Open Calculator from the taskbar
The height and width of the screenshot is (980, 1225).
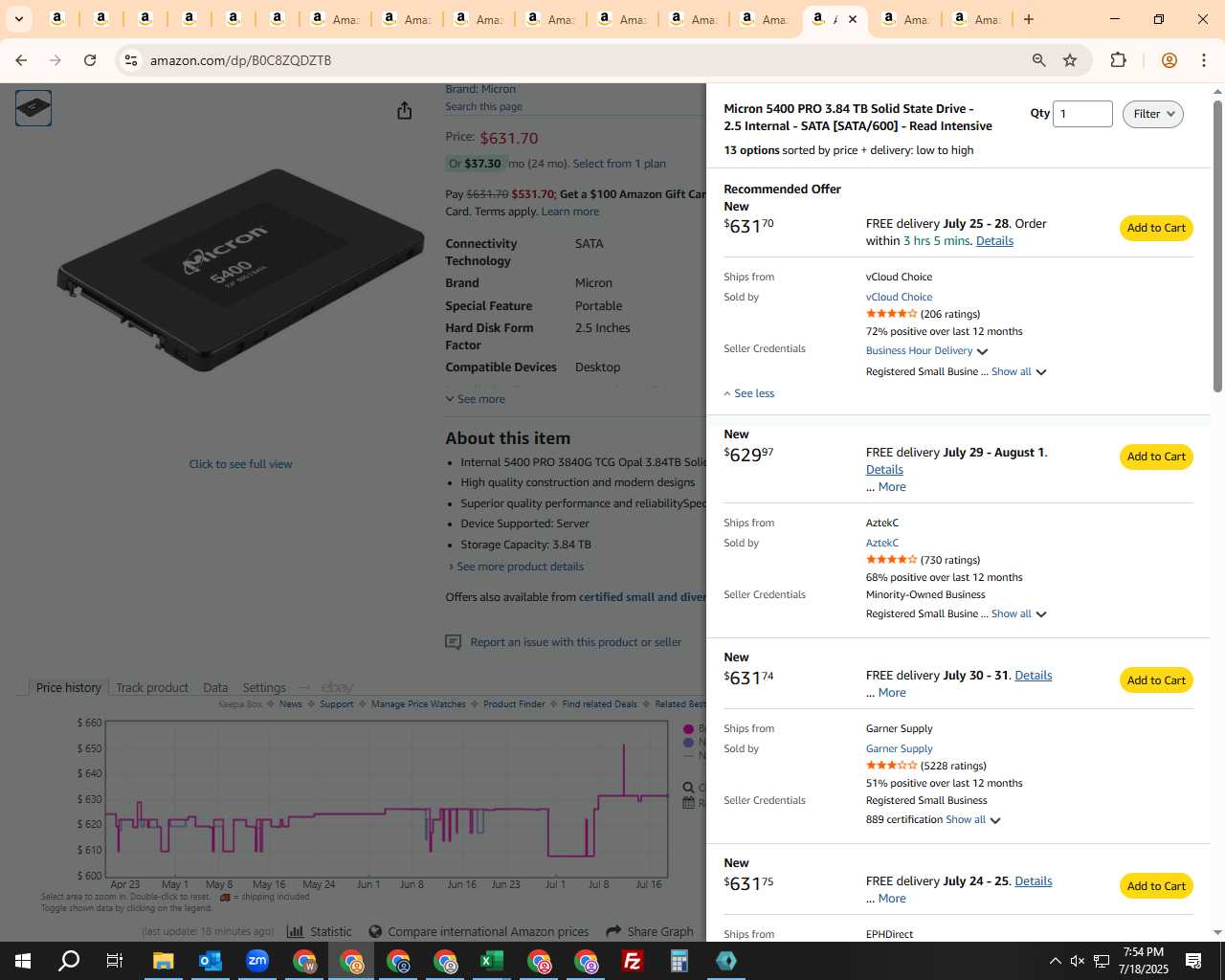(x=679, y=961)
